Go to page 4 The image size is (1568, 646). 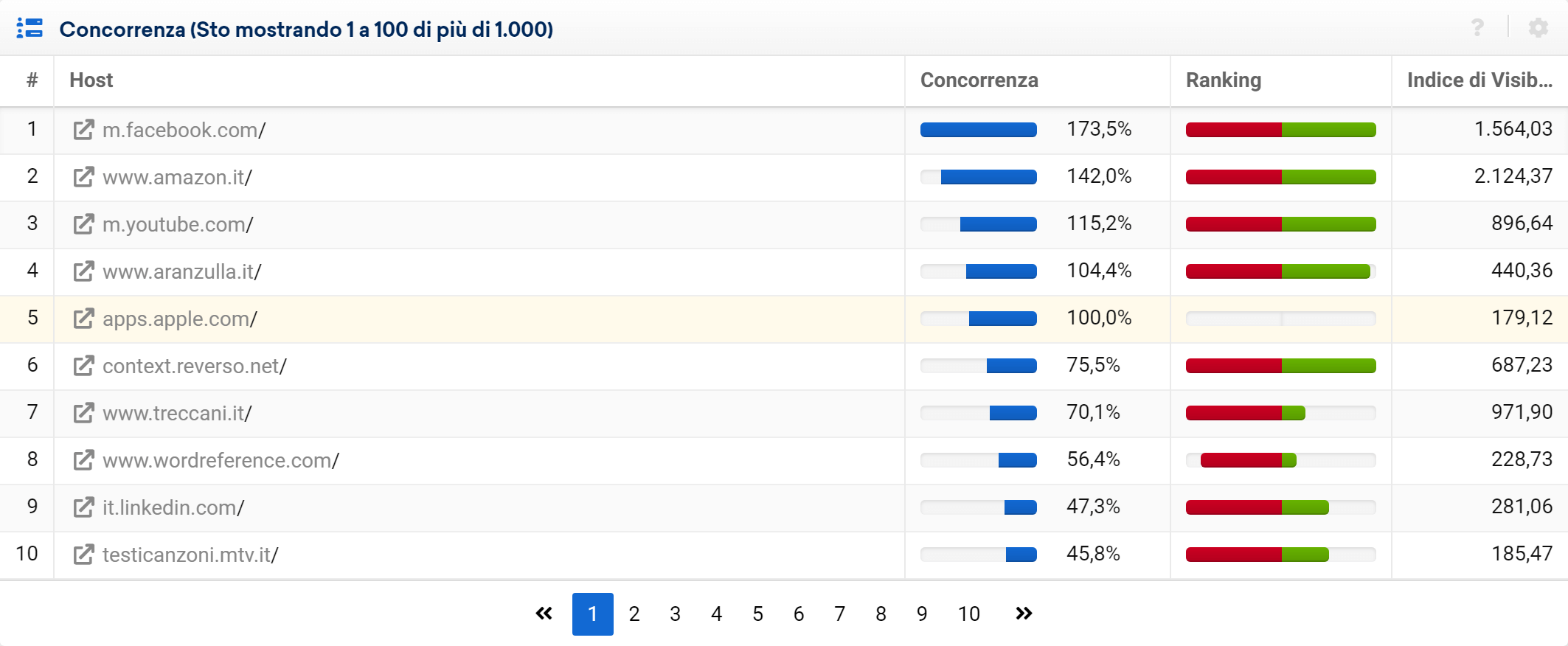coord(716,614)
